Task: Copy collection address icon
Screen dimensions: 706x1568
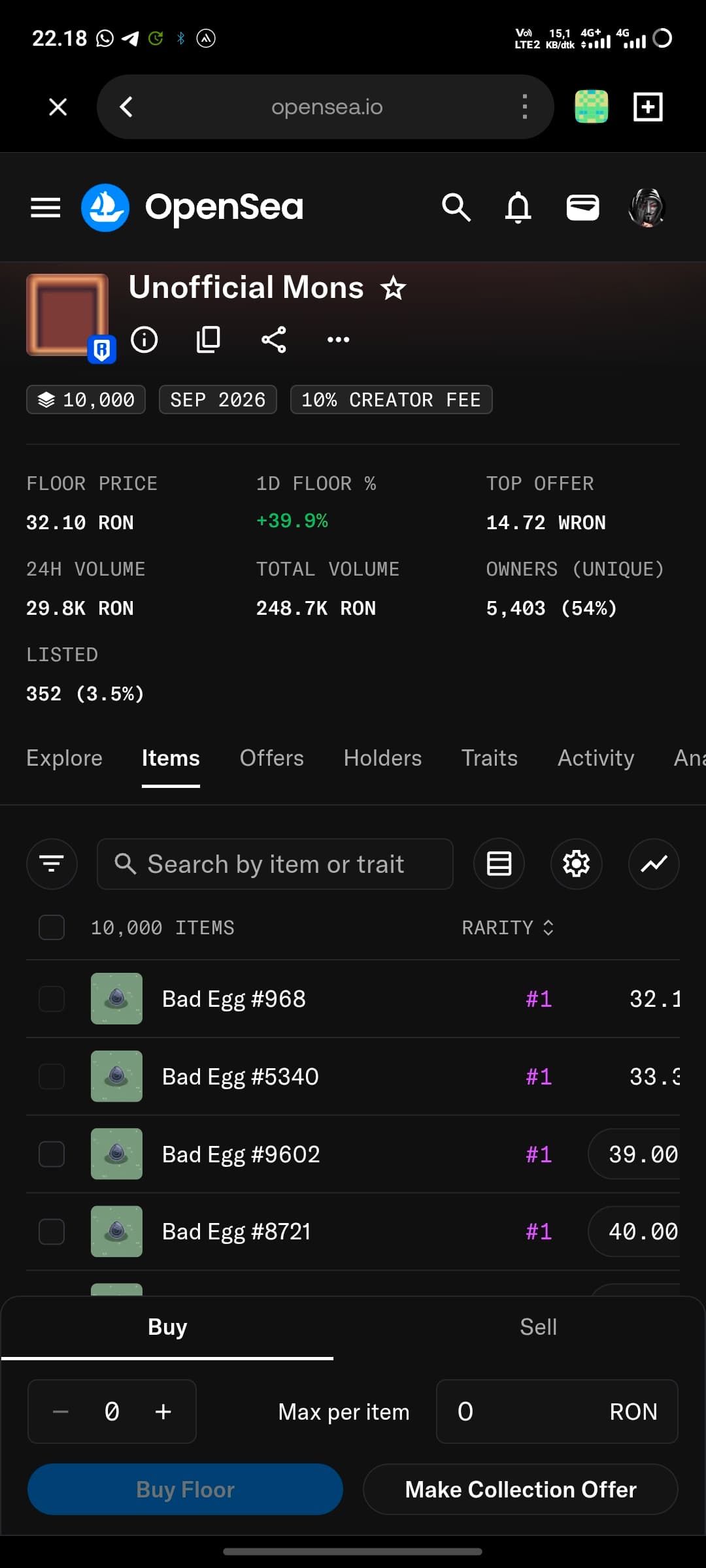Action: click(209, 339)
